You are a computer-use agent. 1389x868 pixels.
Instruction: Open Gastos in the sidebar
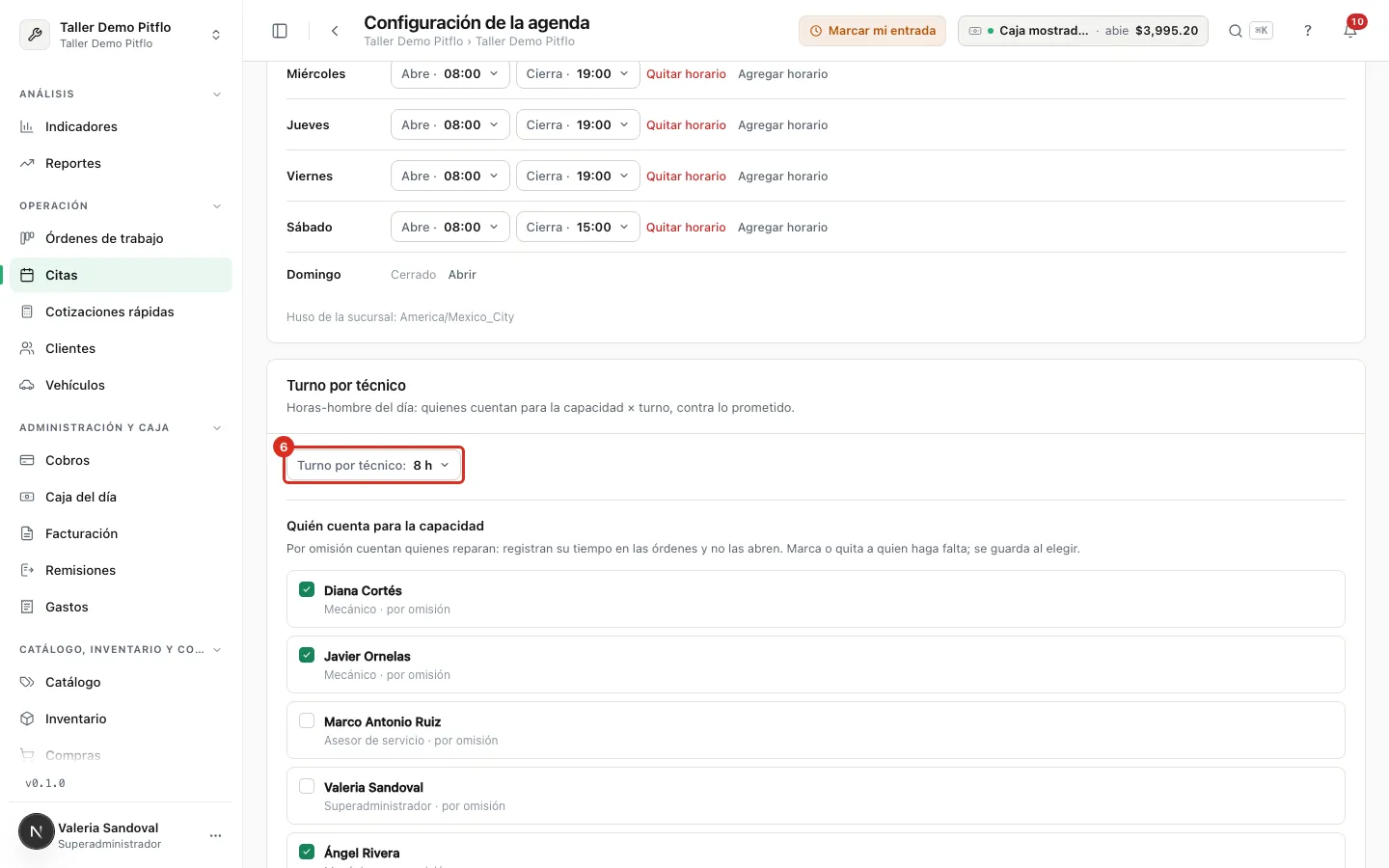(121, 607)
